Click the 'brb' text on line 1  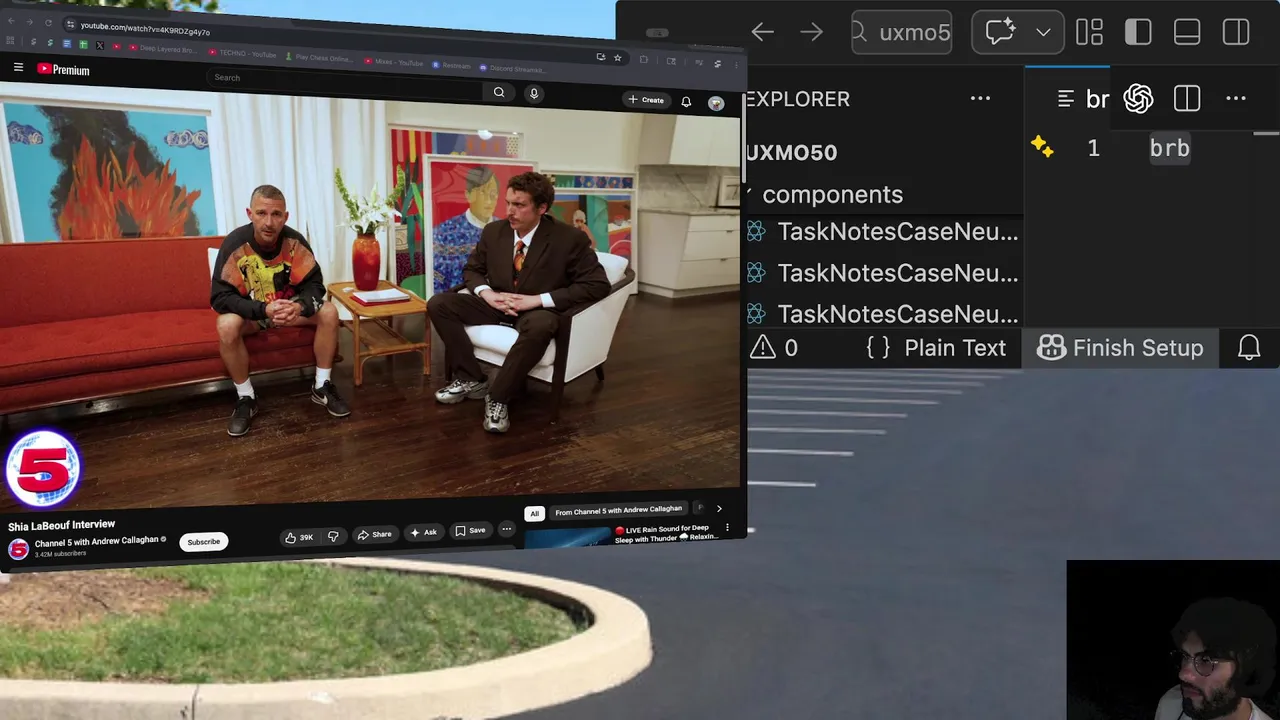[x=1169, y=148]
